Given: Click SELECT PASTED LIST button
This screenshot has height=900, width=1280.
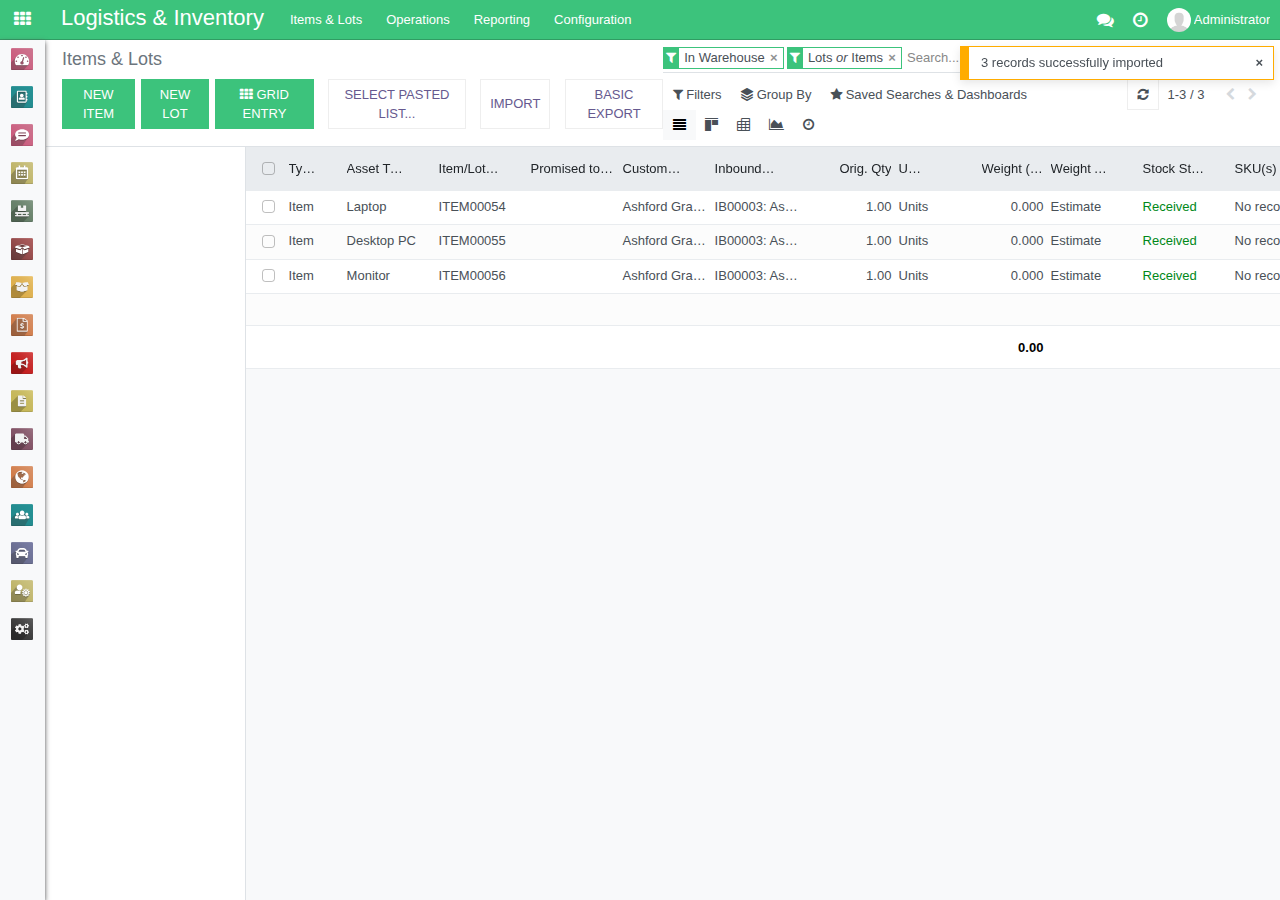Looking at the screenshot, I should (397, 104).
